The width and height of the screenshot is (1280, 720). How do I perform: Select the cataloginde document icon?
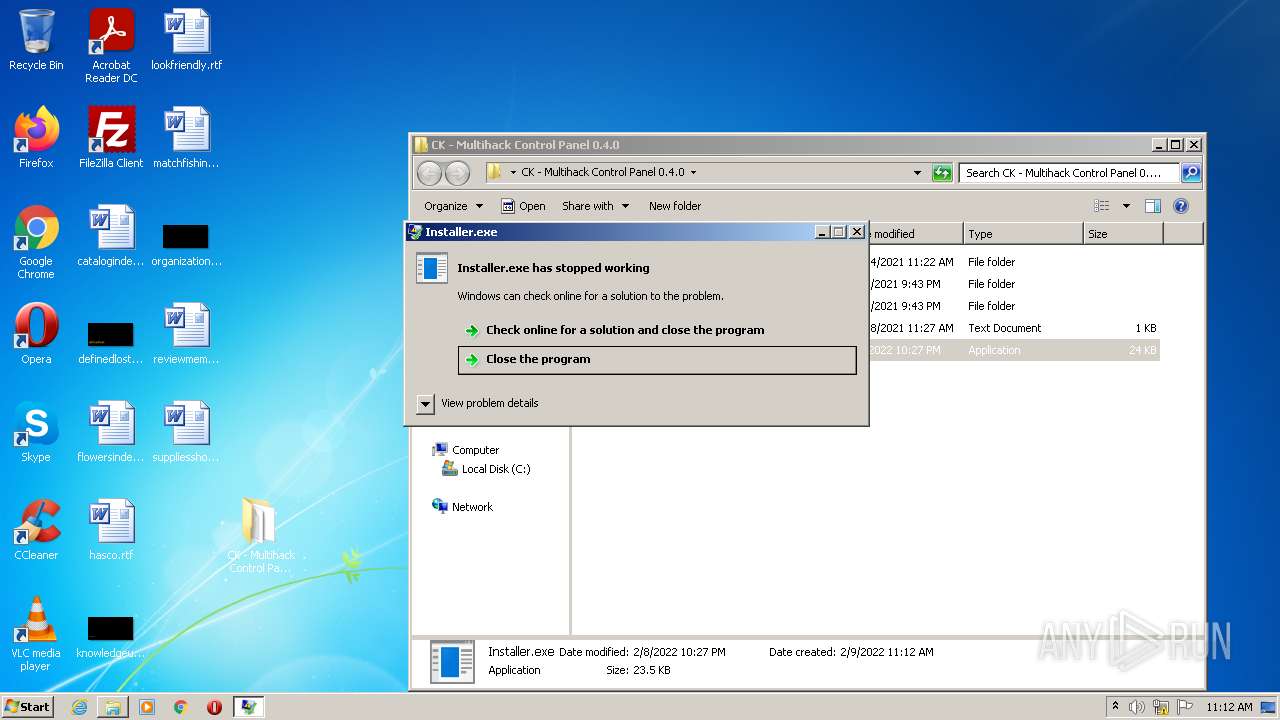pos(111,236)
